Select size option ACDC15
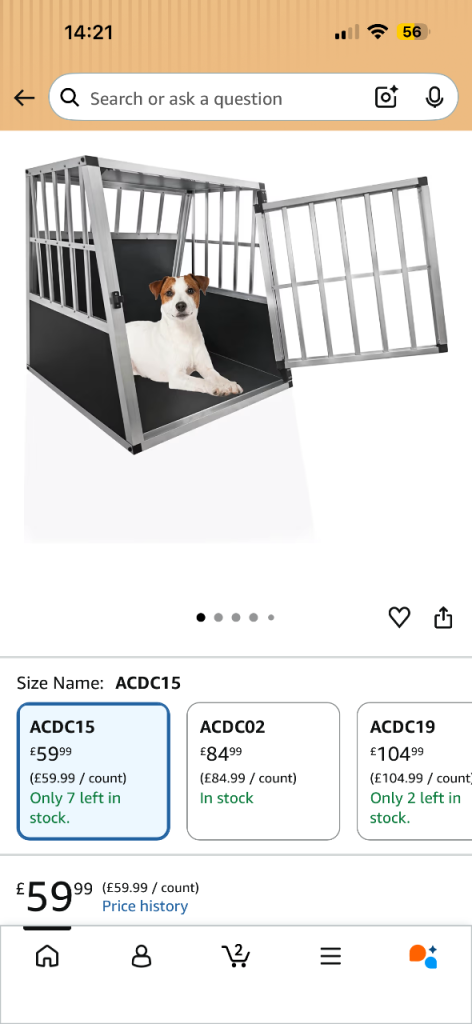The width and height of the screenshot is (472, 1024). (x=93, y=771)
